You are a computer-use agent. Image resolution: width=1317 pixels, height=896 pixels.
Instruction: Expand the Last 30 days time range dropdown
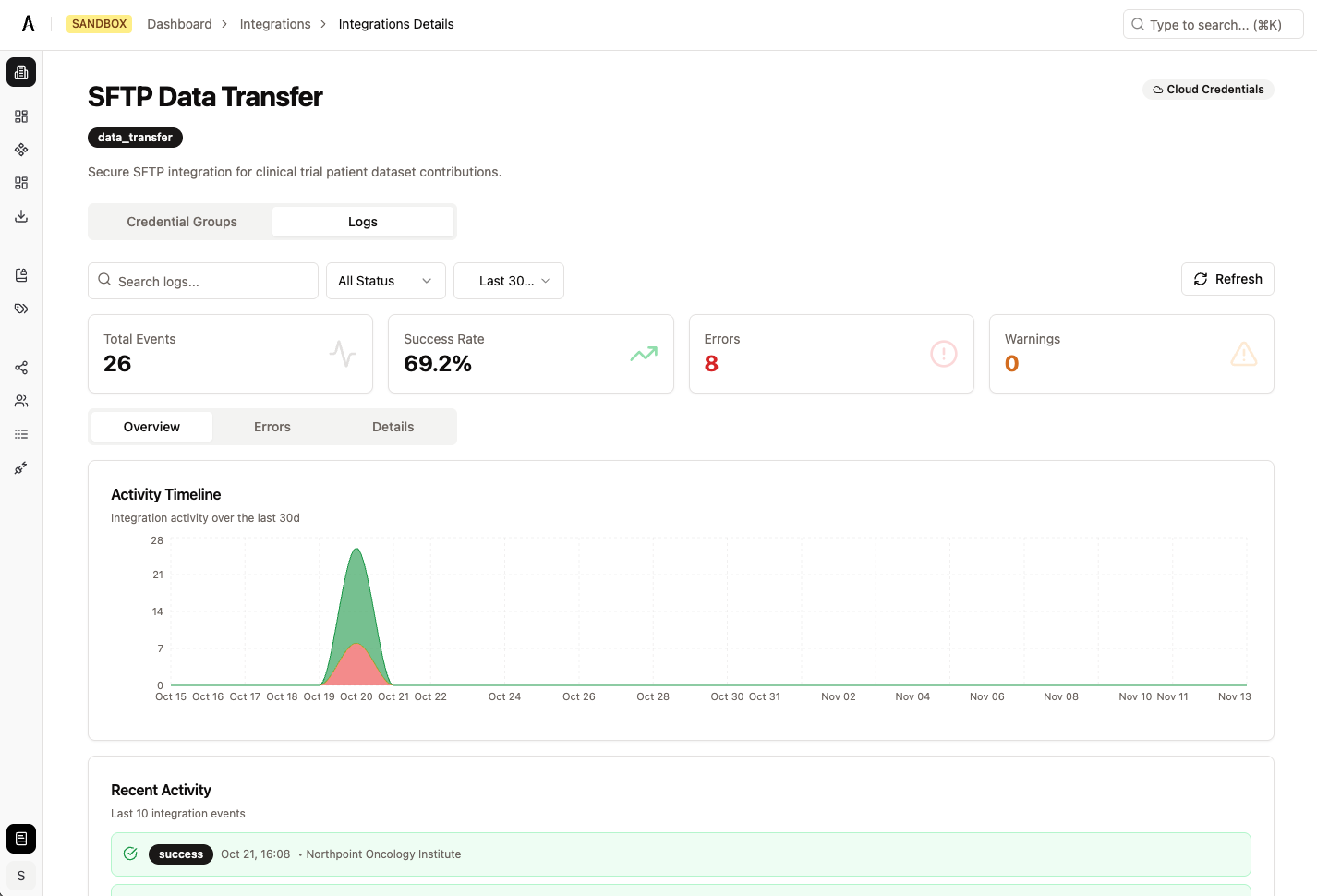coord(508,280)
